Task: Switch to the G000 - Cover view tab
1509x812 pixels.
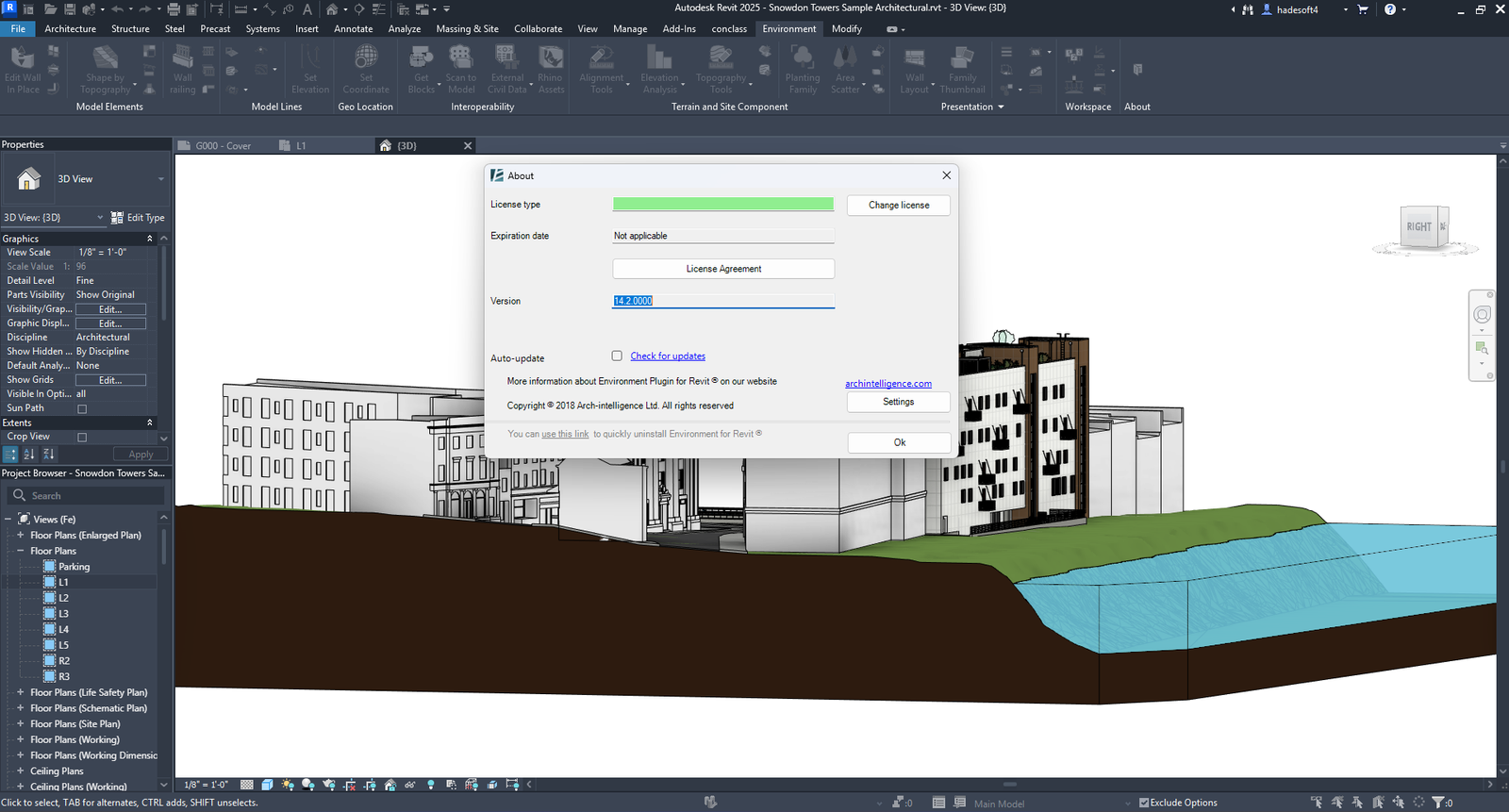Action: coord(224,146)
